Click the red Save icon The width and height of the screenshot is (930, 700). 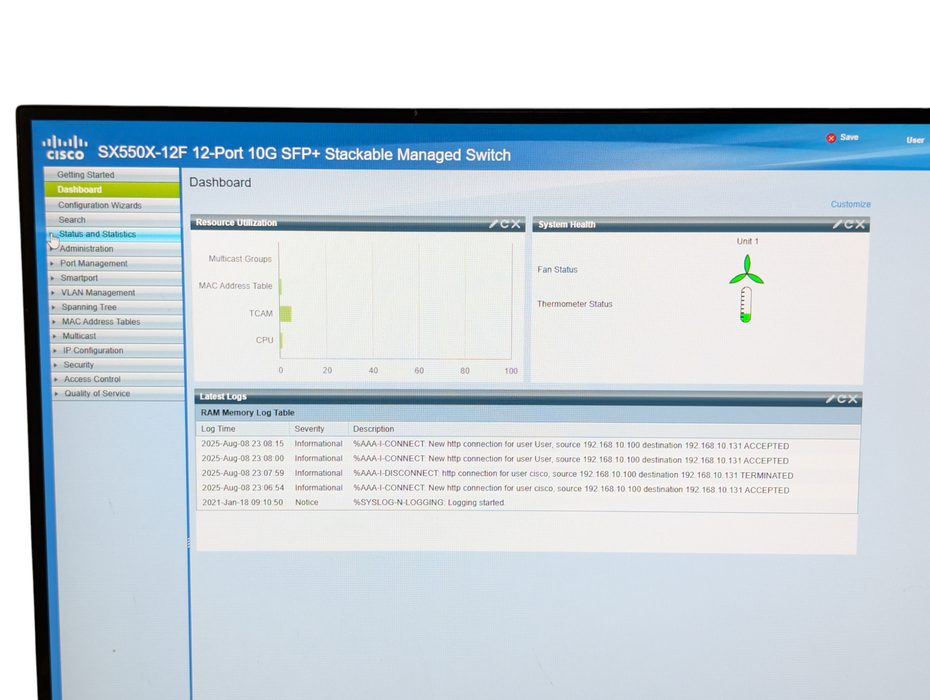click(x=831, y=138)
